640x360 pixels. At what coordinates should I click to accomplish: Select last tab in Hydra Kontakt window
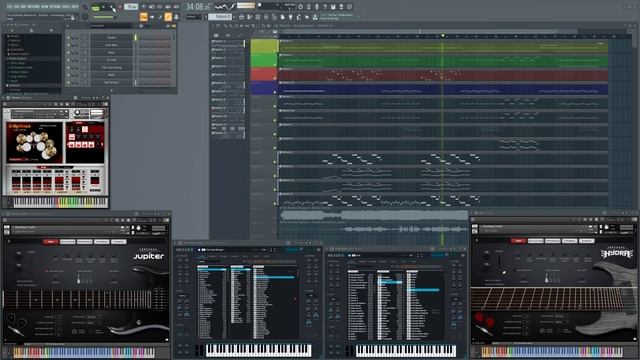587,241
